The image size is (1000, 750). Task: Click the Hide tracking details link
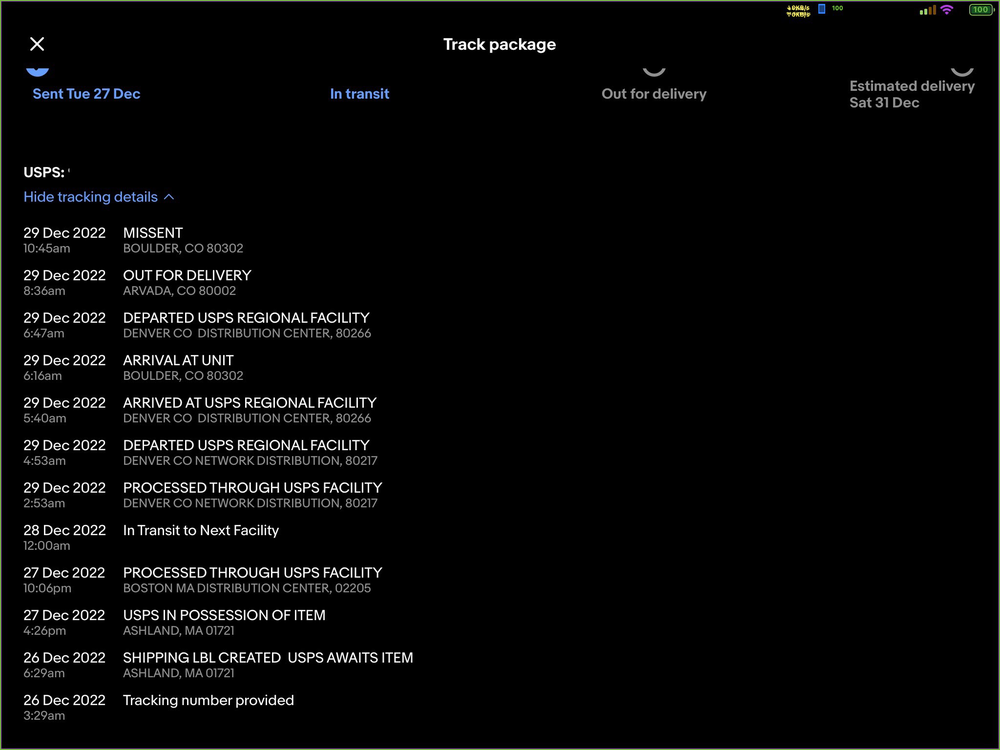[91, 197]
